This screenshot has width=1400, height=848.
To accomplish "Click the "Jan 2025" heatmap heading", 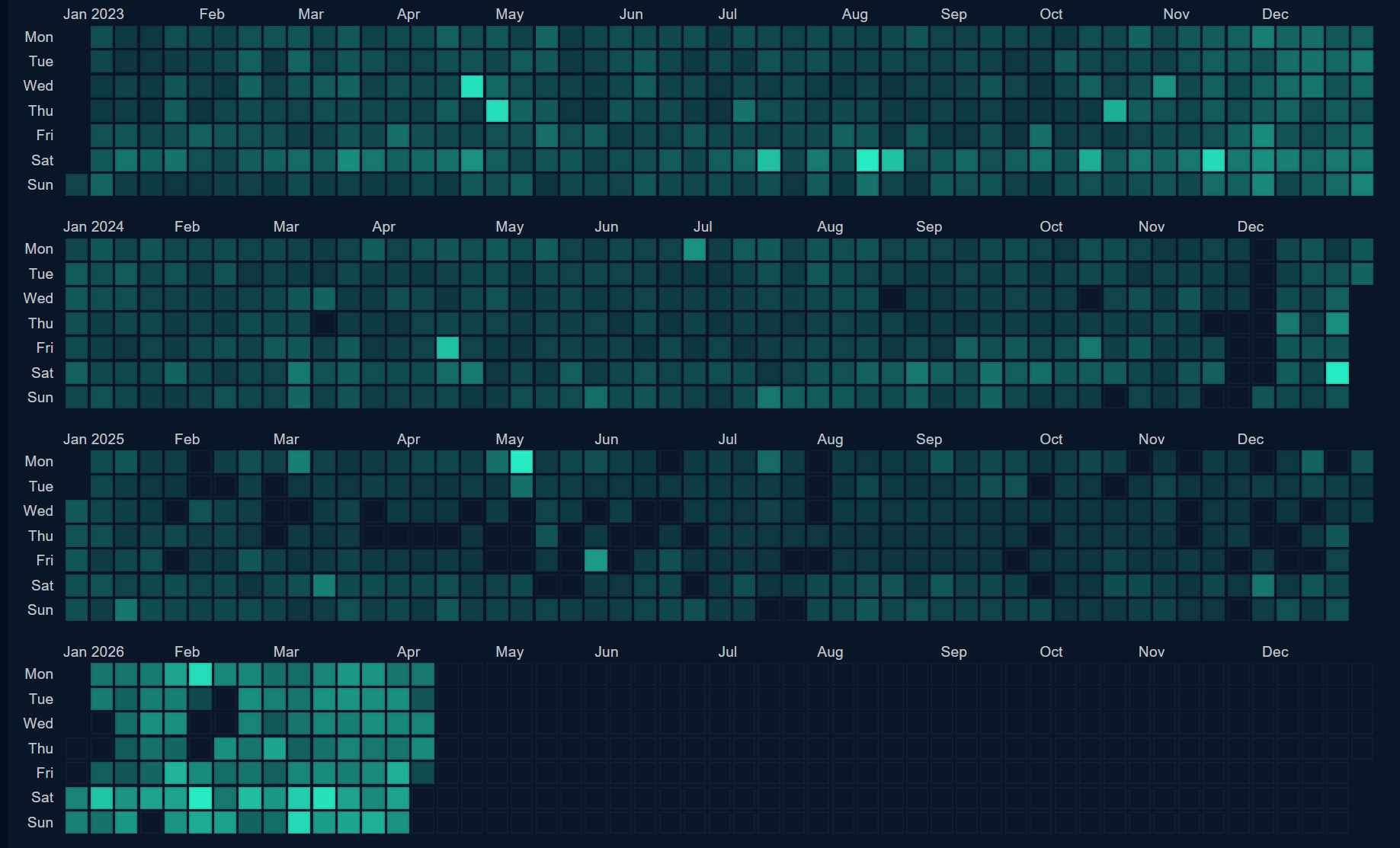I will [x=94, y=439].
